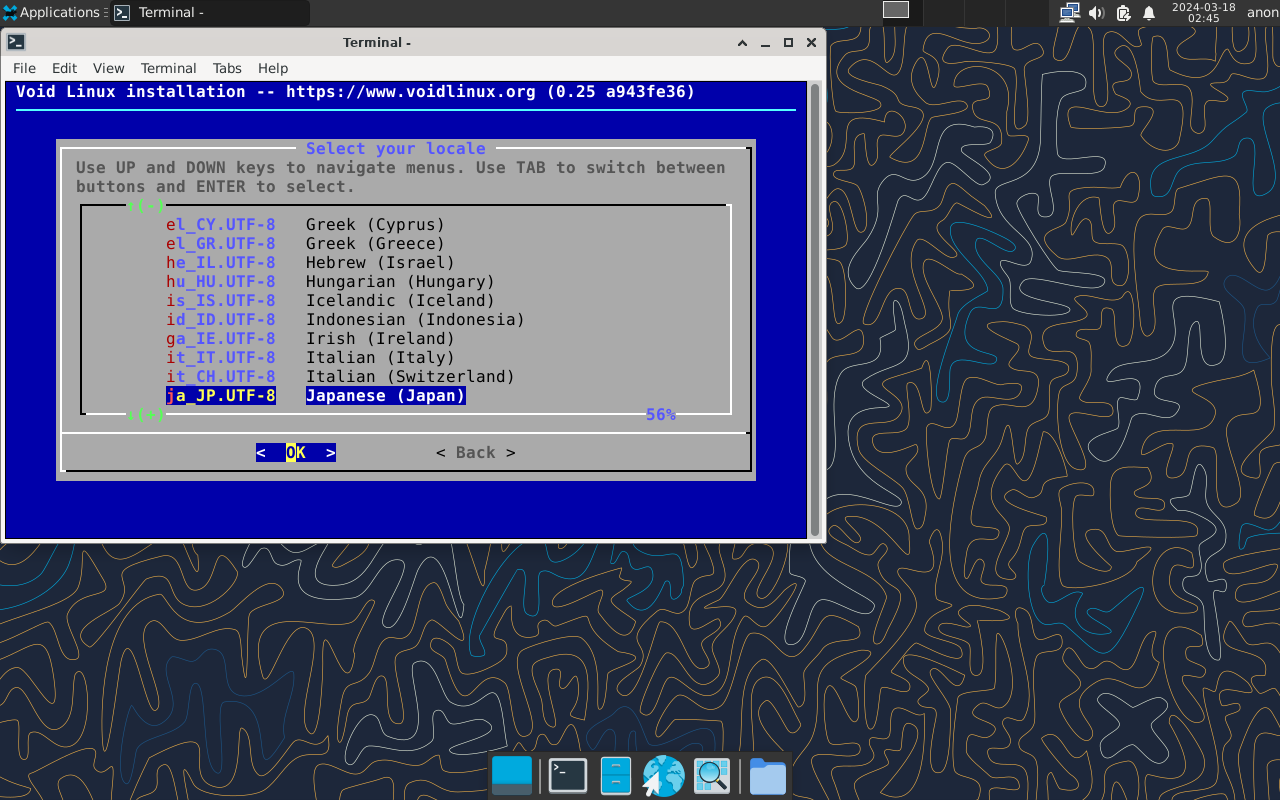Screen dimensions: 1280x800
Task: Select el_GR.UTF-8 Greek (Greece) locale
Action: click(306, 244)
